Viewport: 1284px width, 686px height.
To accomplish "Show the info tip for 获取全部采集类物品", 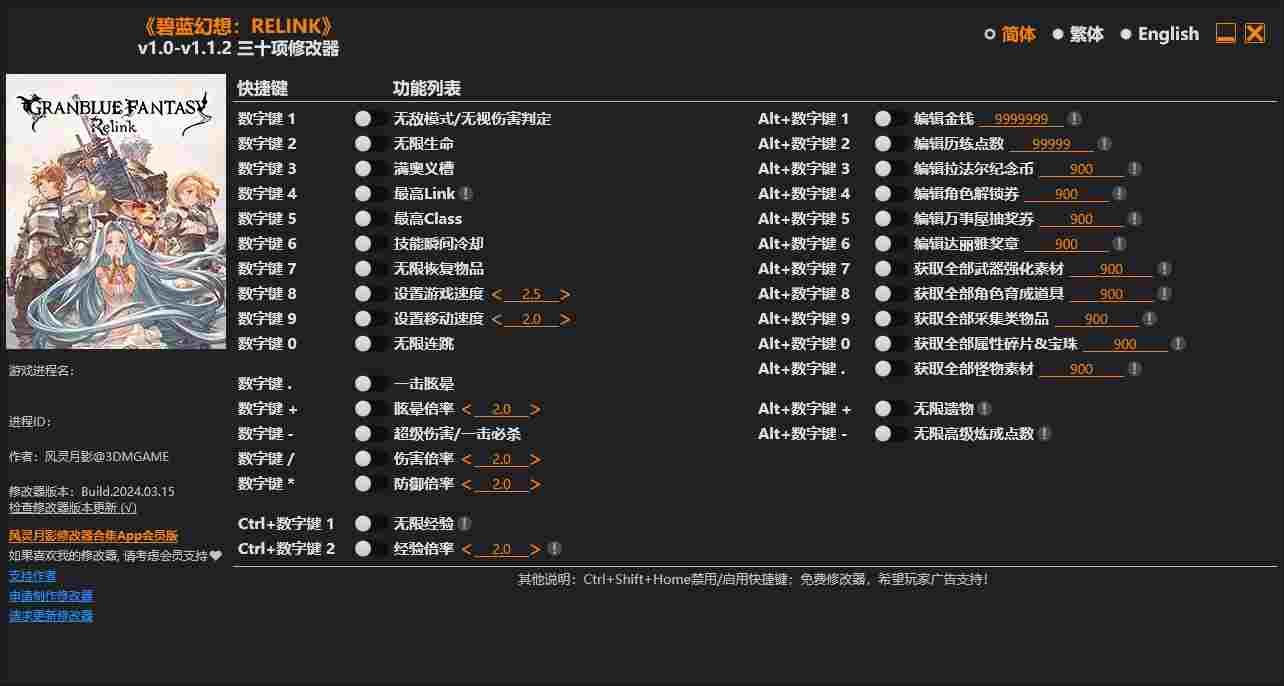I will (1149, 319).
